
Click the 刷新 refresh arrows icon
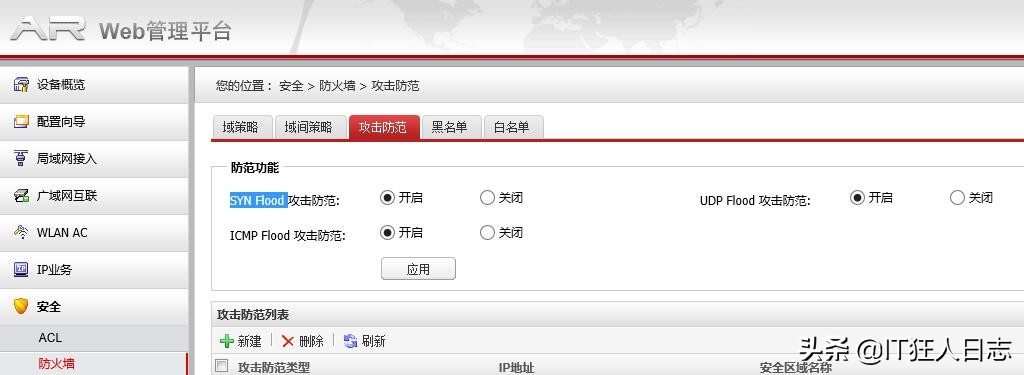point(351,340)
